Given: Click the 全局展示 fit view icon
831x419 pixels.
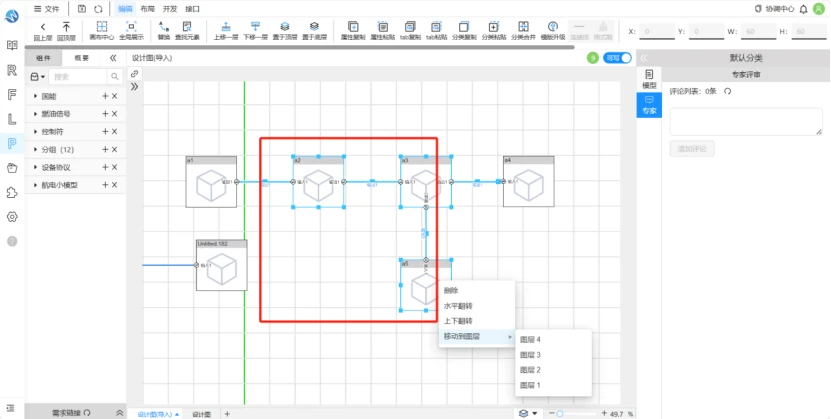Looking at the screenshot, I should pyautogui.click(x=131, y=26).
